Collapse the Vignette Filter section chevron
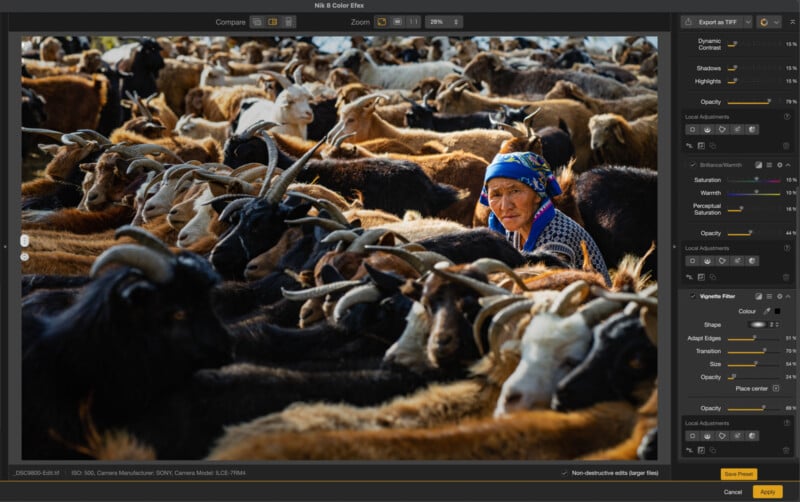The width and height of the screenshot is (800, 502). pos(788,296)
